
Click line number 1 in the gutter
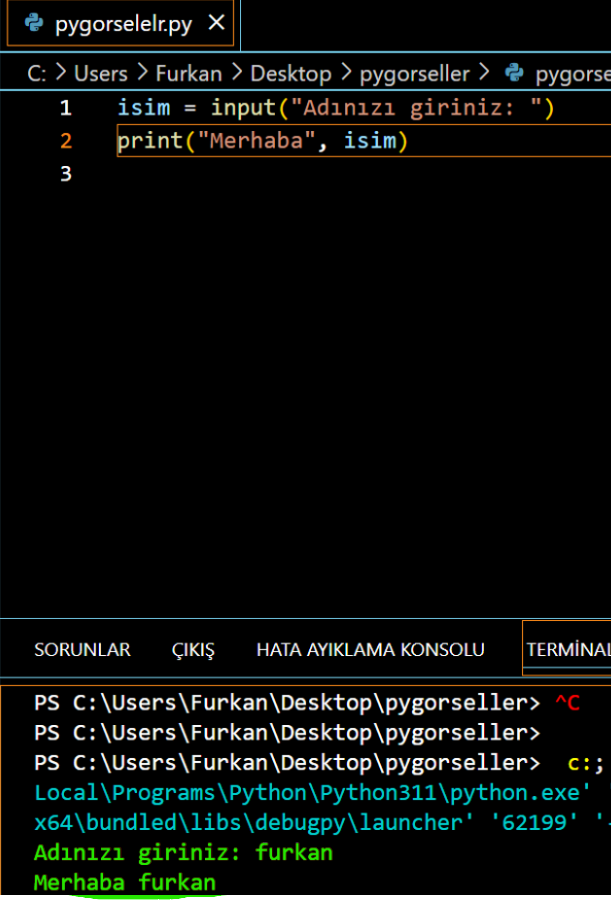[x=66, y=108]
